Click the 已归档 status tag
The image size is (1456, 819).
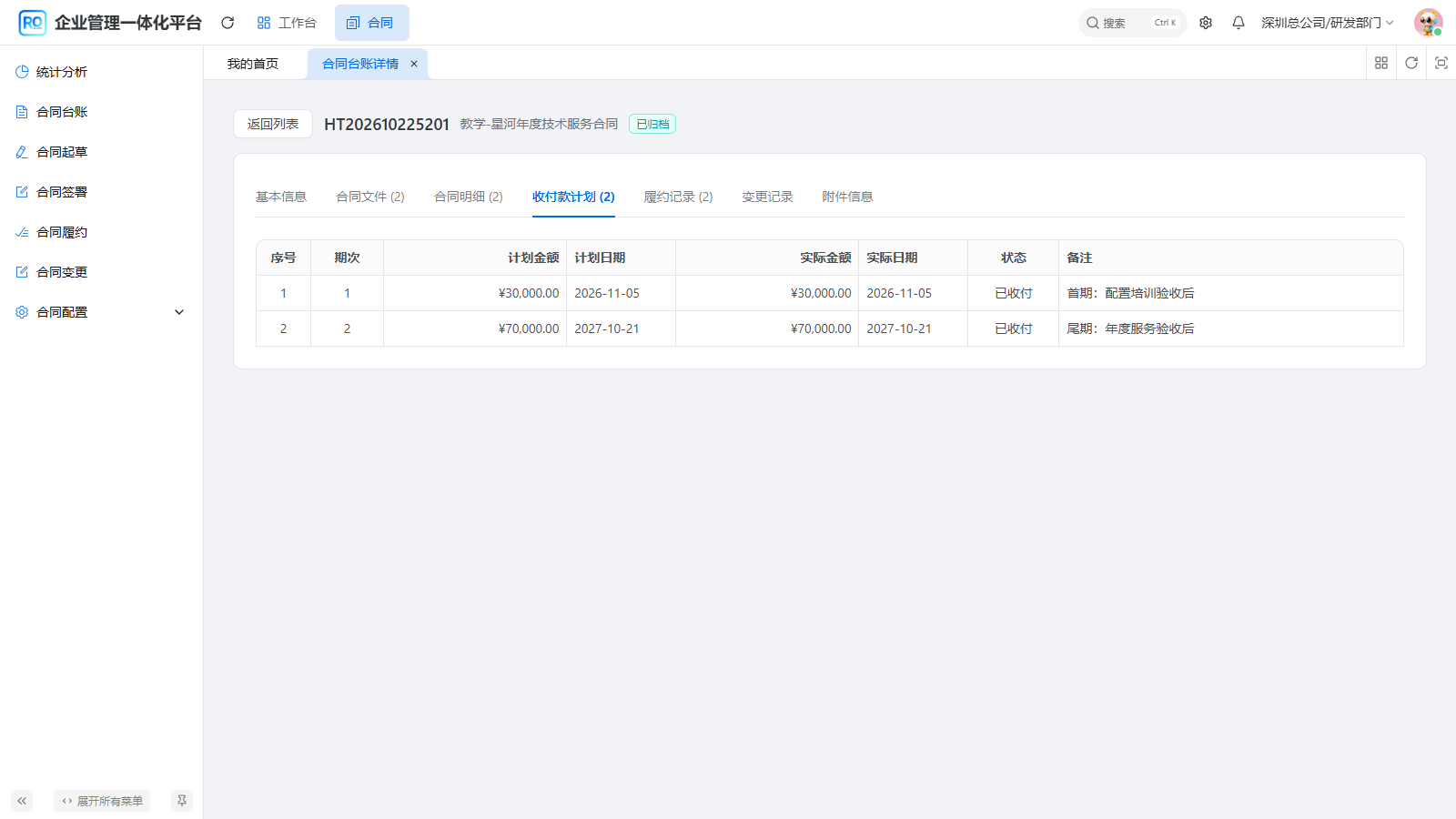652,125
